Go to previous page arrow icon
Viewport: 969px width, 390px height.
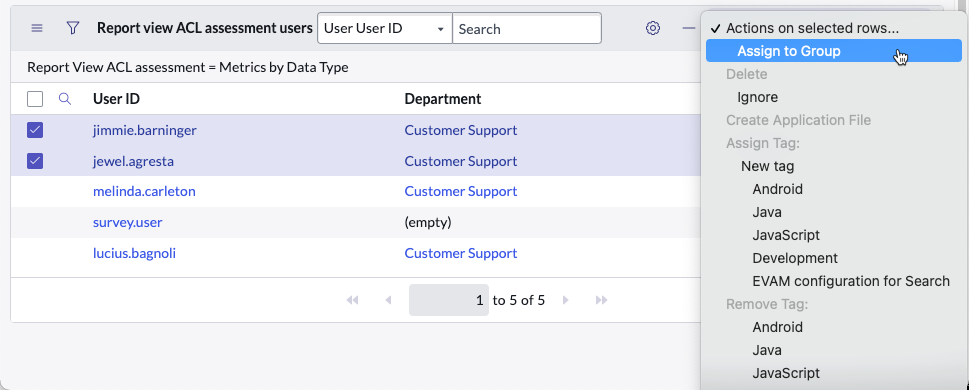pyautogui.click(x=389, y=300)
